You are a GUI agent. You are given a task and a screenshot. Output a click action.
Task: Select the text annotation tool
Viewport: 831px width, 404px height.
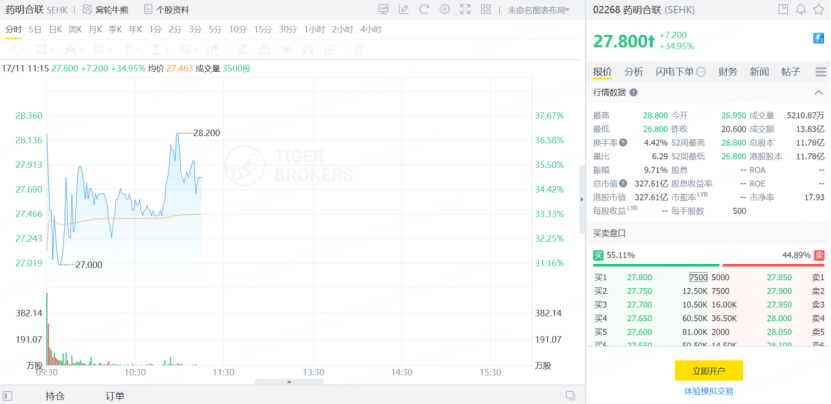pos(156,49)
